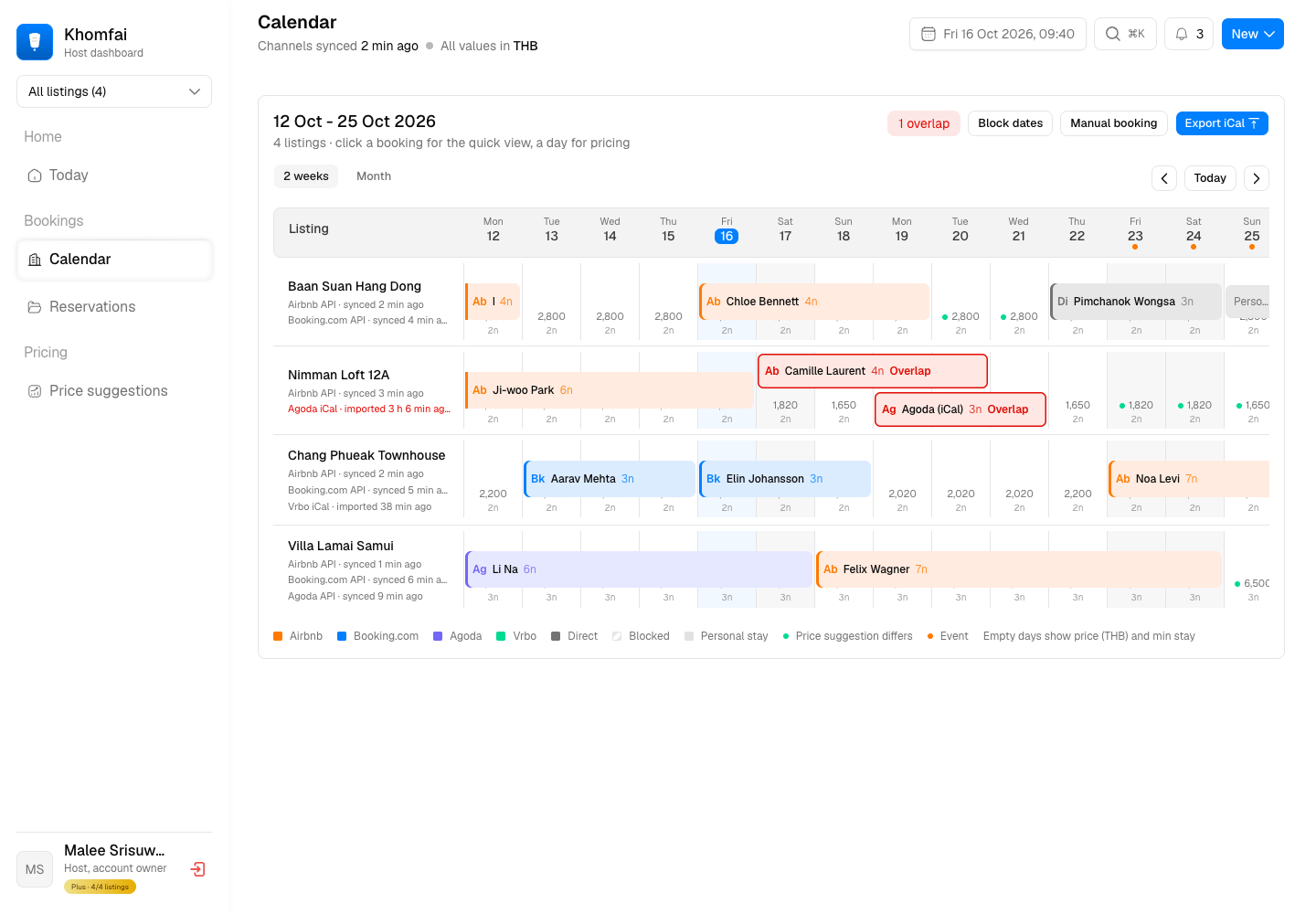Switch to Month view
The width and height of the screenshot is (1316, 914).
374,176
